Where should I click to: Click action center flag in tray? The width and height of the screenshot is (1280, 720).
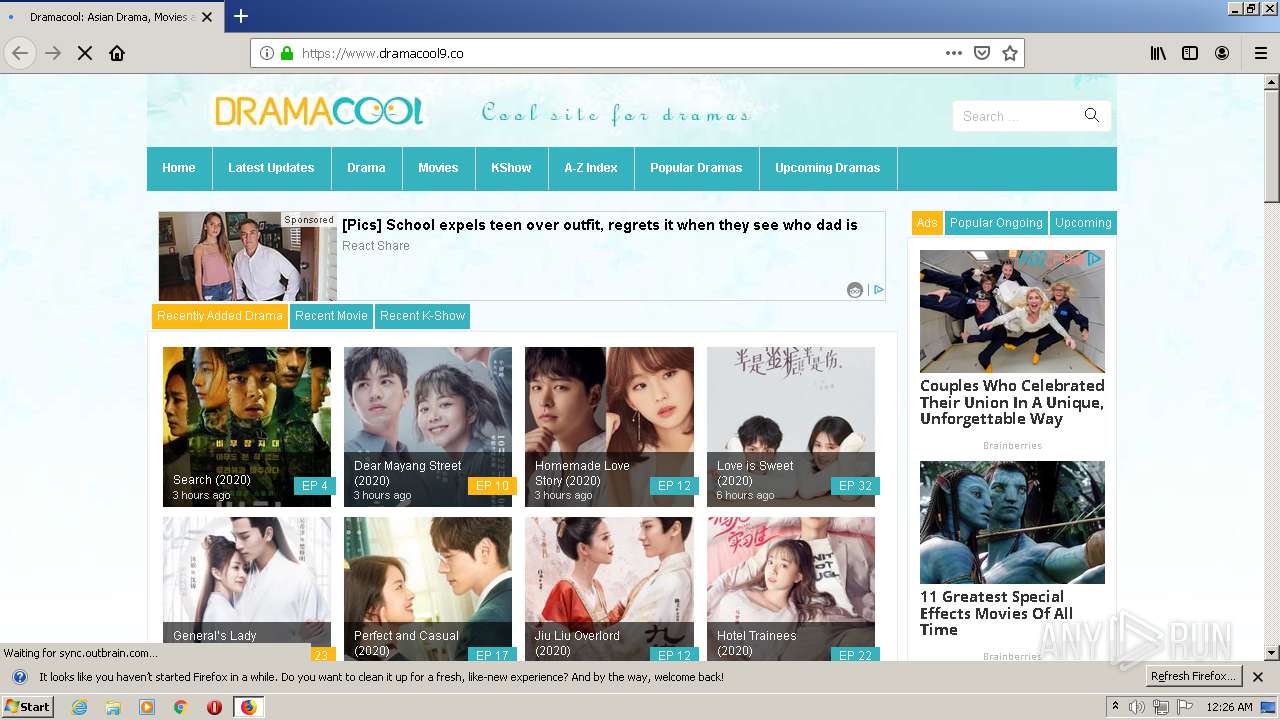pos(1185,707)
